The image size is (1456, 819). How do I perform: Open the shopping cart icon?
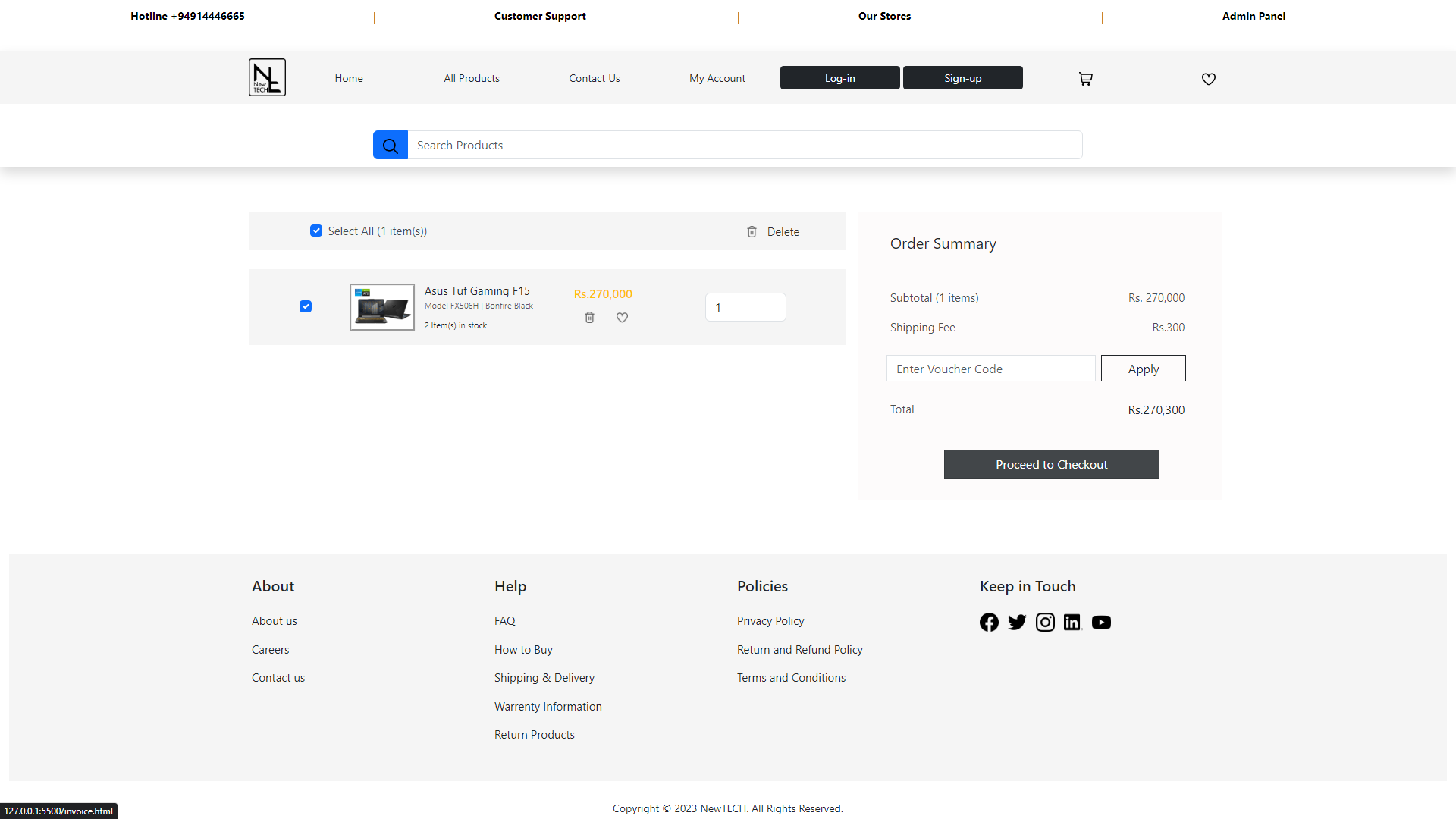[x=1085, y=79]
